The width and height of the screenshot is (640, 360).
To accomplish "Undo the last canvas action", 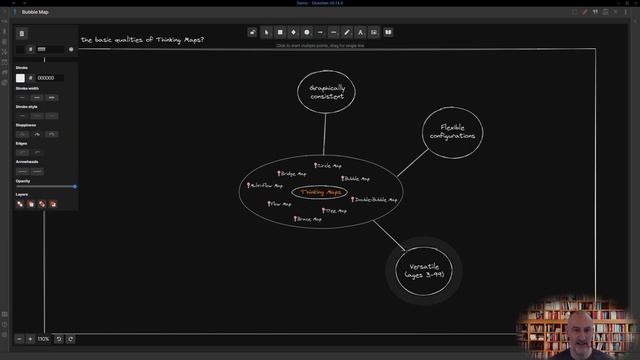I will (59, 339).
